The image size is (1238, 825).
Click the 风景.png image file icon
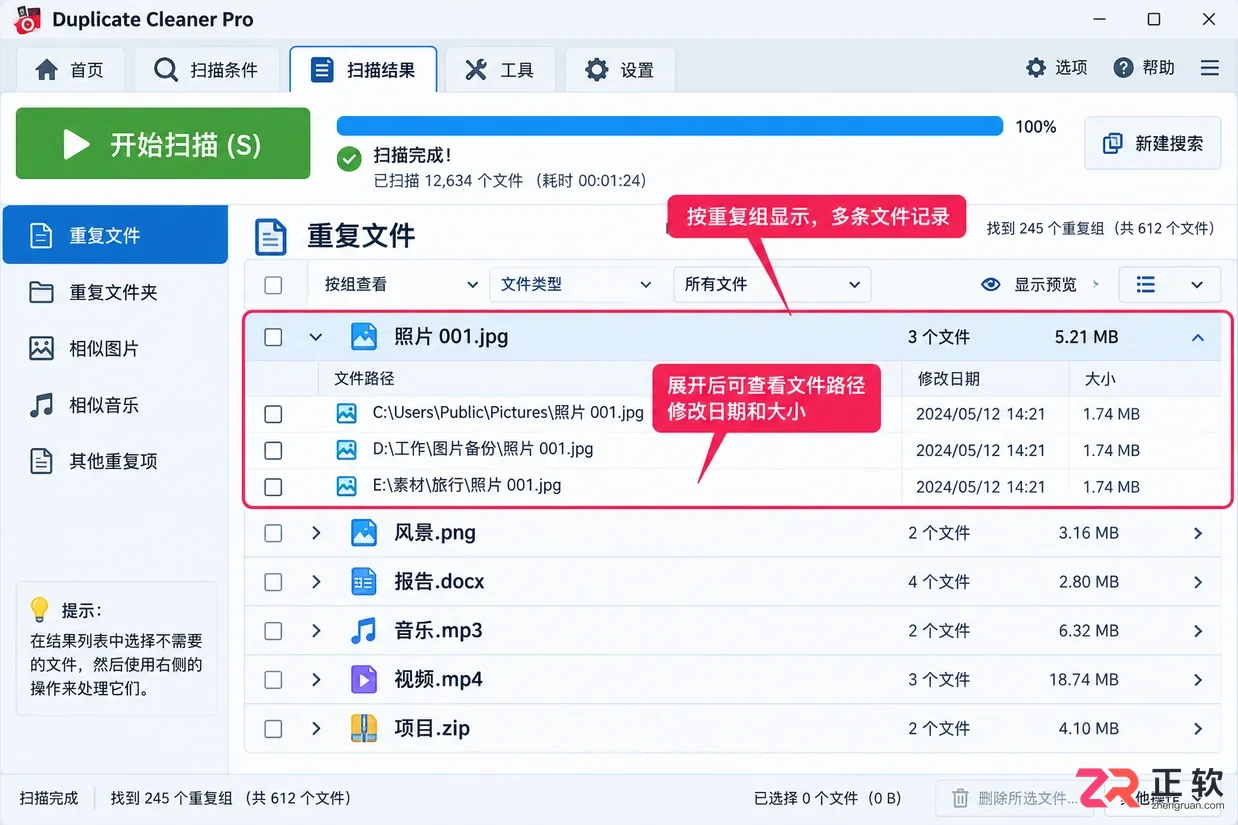364,533
